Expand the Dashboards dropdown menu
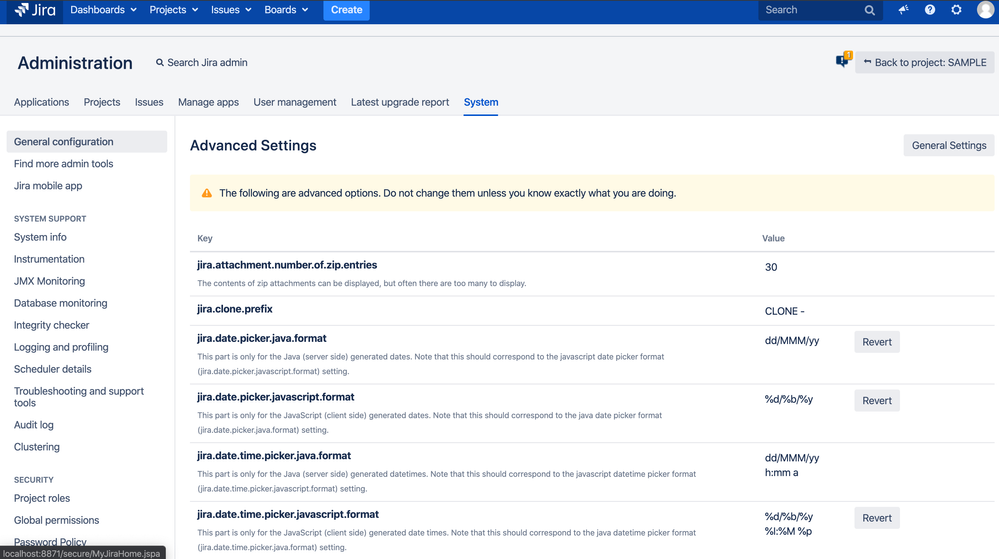Screen dimensions: 999x559 tap(103, 10)
